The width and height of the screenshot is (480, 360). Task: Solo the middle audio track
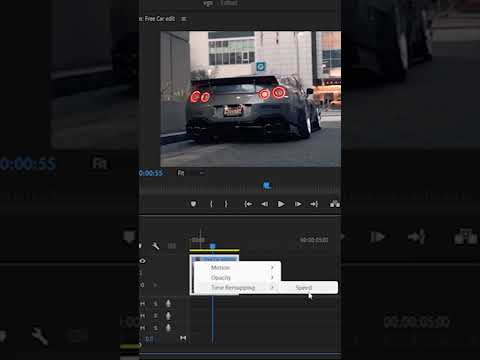point(156,316)
